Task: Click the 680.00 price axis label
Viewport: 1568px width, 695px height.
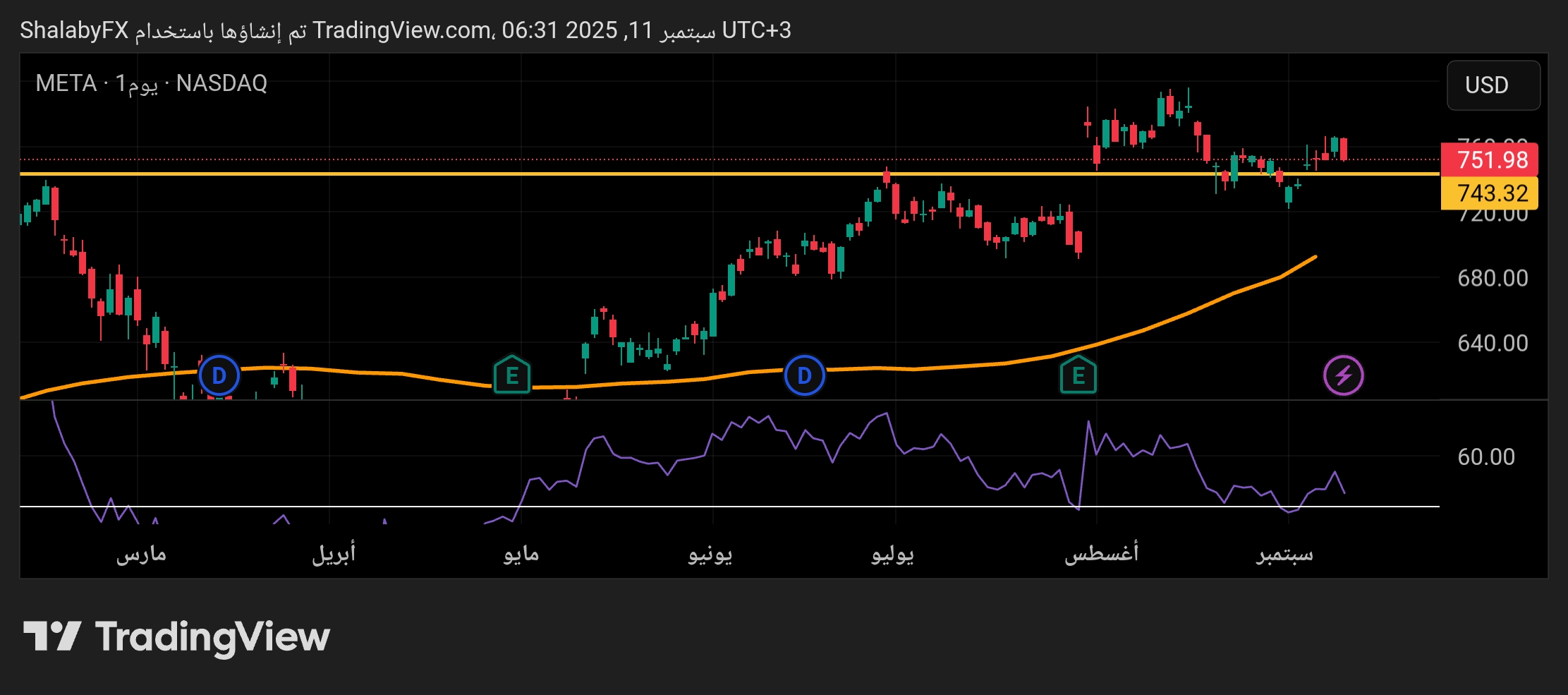Action: (x=1493, y=278)
